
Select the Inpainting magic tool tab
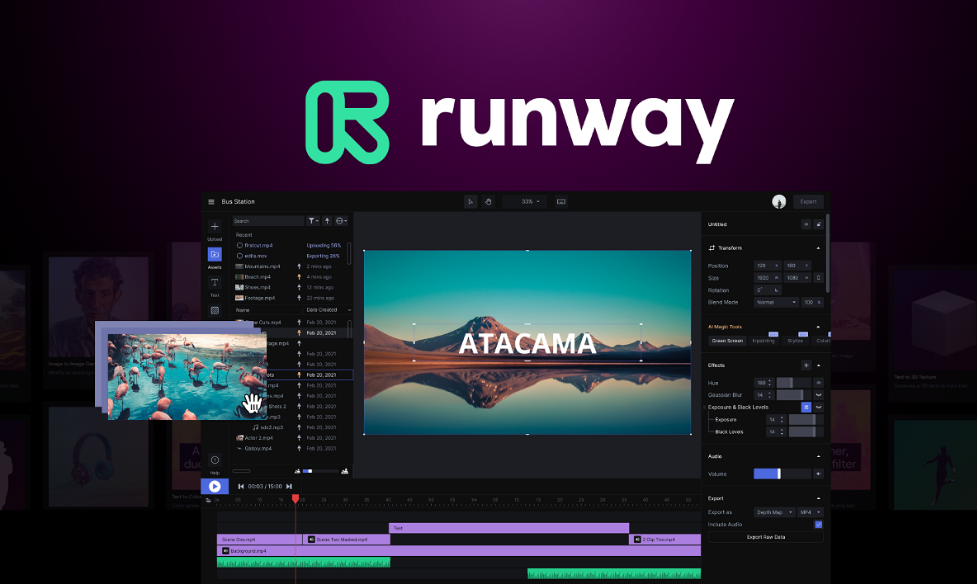[763, 341]
